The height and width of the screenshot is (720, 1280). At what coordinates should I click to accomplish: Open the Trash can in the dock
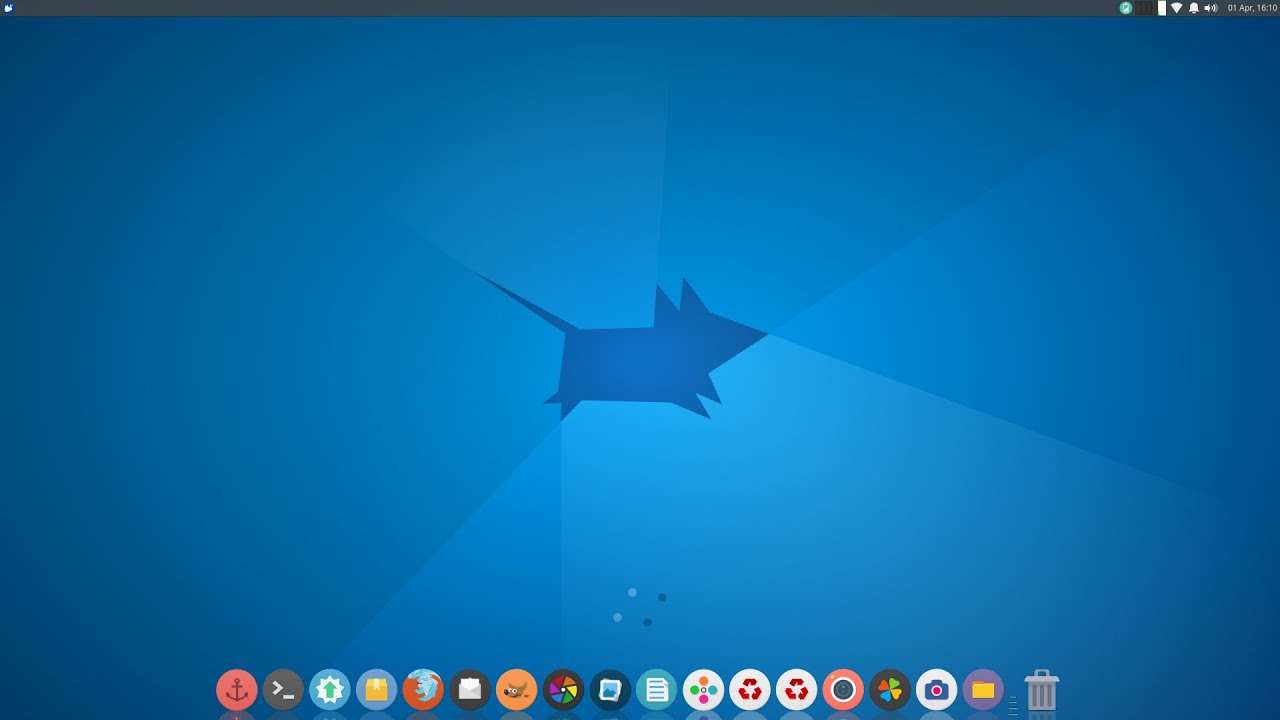click(x=1042, y=690)
